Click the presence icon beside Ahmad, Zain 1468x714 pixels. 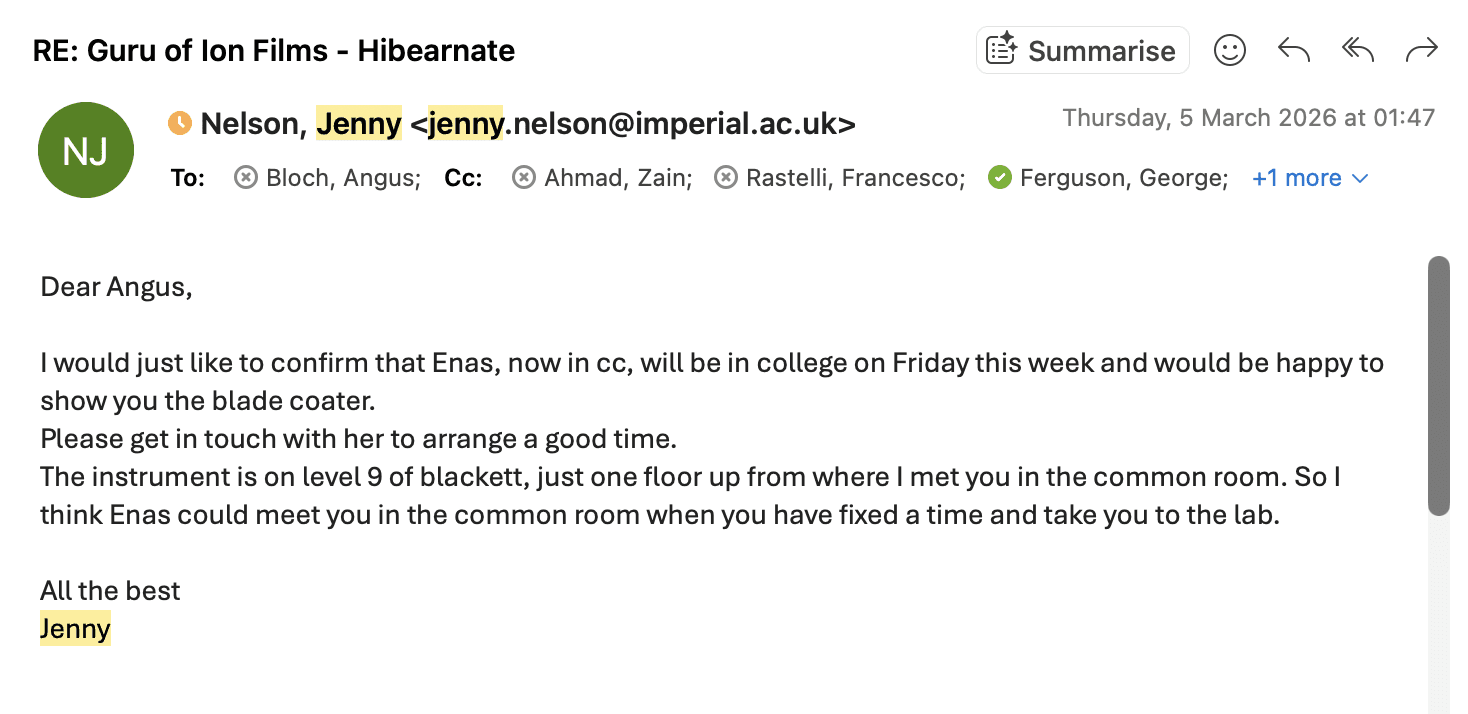524,178
